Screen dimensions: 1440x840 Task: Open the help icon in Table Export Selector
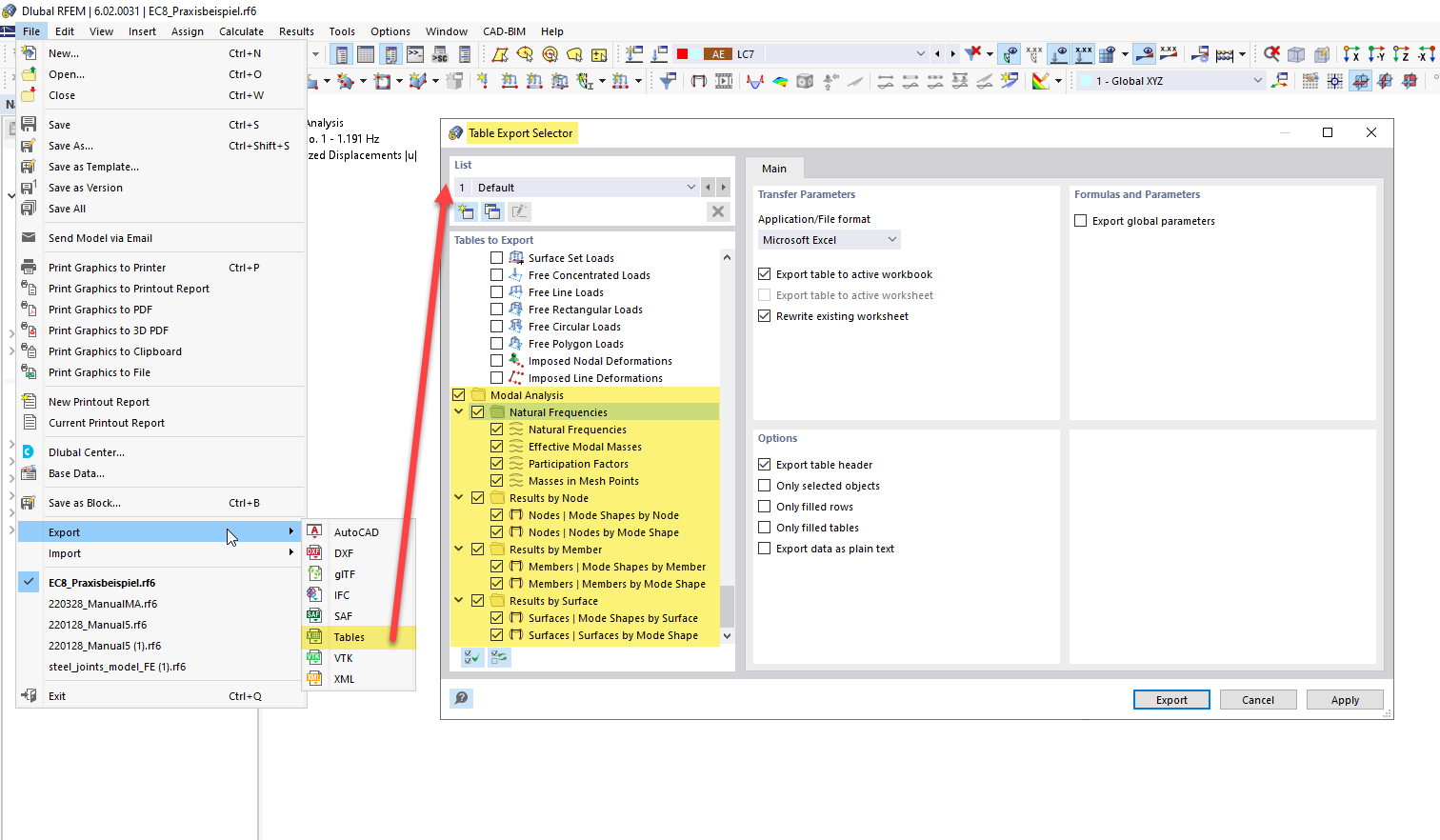click(x=461, y=698)
